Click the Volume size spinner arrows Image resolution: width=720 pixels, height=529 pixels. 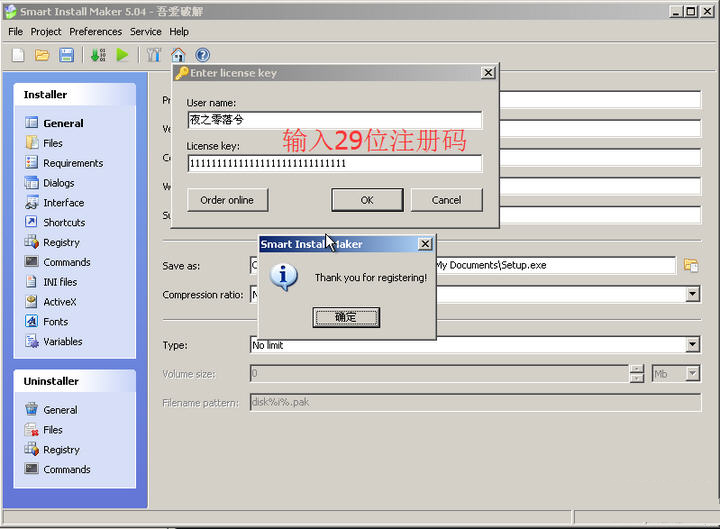[636, 373]
